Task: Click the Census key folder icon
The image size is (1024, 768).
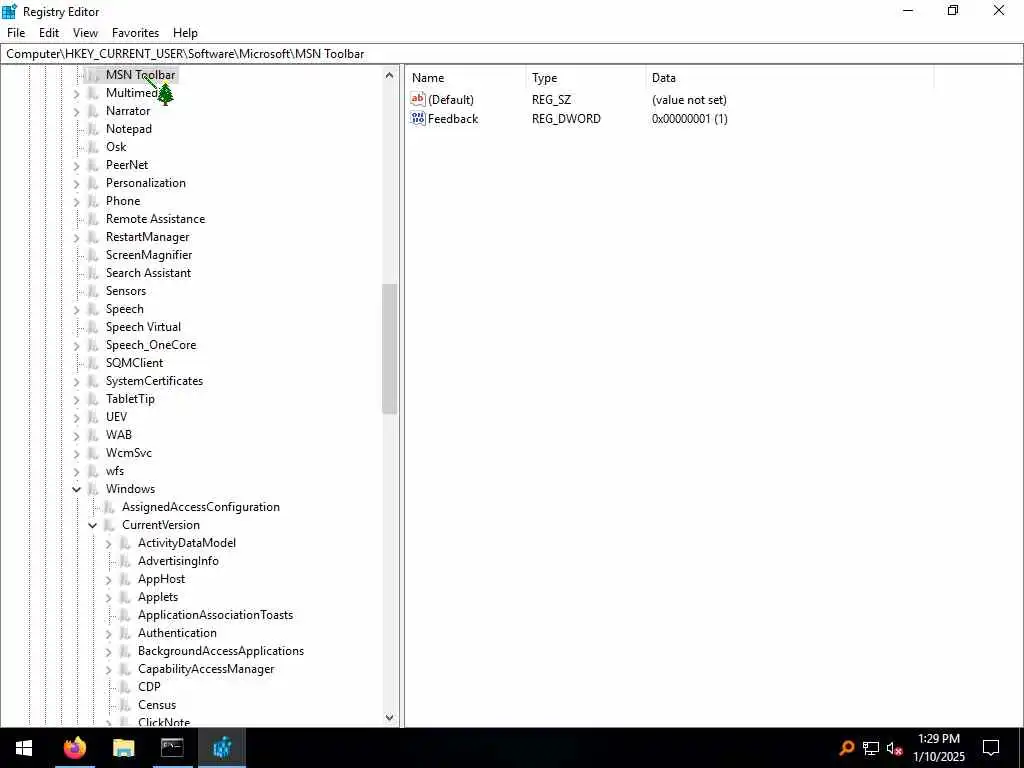Action: [x=126, y=705]
